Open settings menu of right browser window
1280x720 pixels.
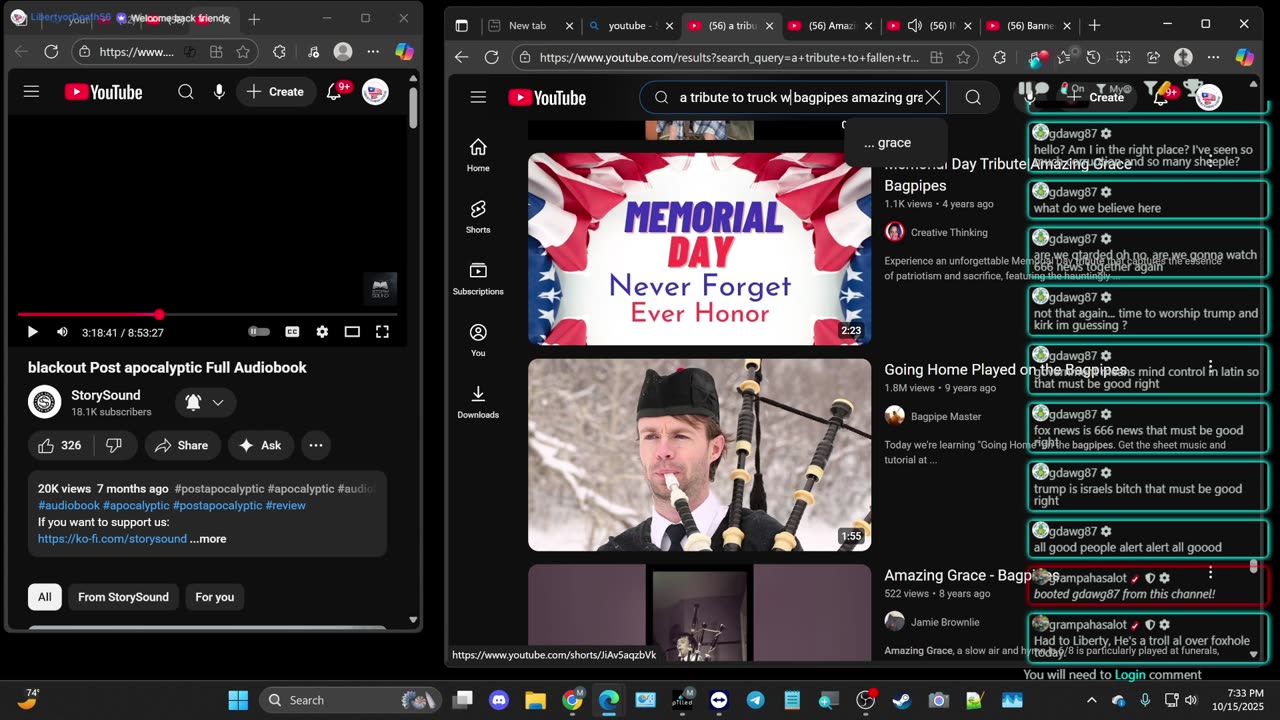tap(1213, 57)
